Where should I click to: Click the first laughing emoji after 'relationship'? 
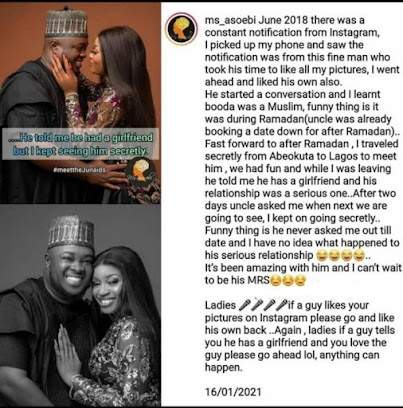321,256
